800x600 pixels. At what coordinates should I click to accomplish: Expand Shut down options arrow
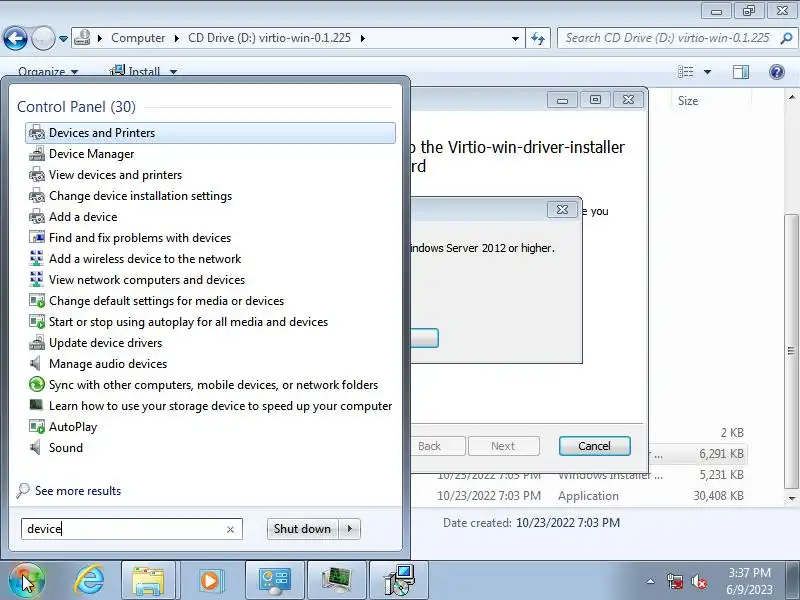349,529
